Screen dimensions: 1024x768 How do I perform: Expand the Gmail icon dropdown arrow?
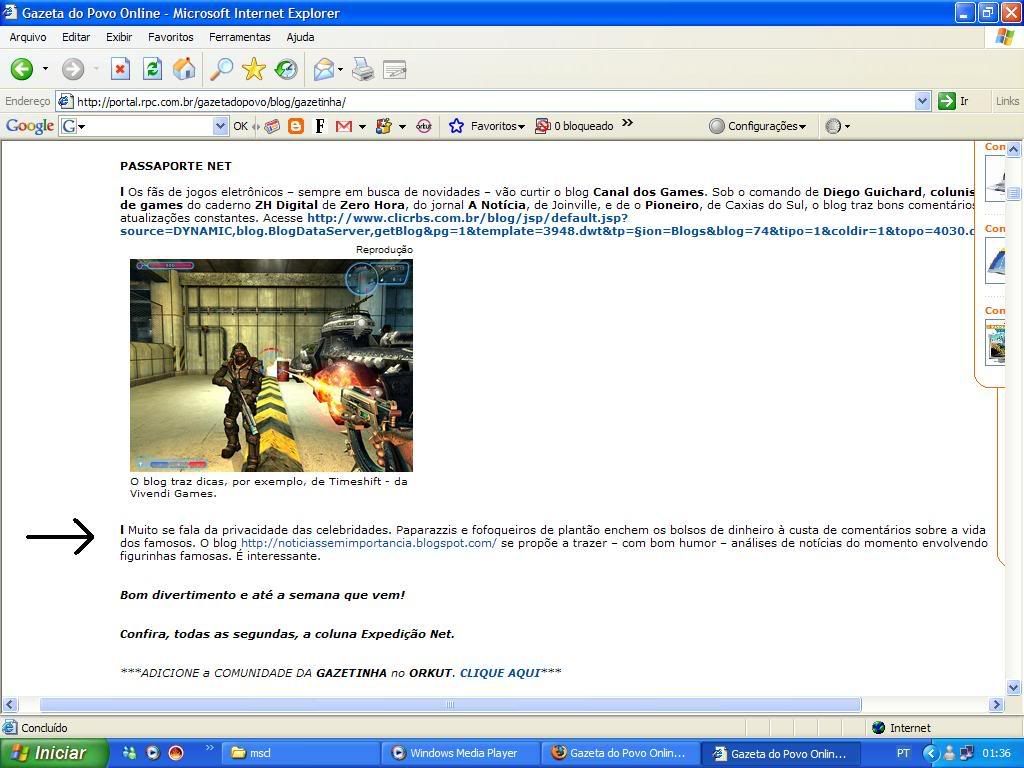[362, 126]
